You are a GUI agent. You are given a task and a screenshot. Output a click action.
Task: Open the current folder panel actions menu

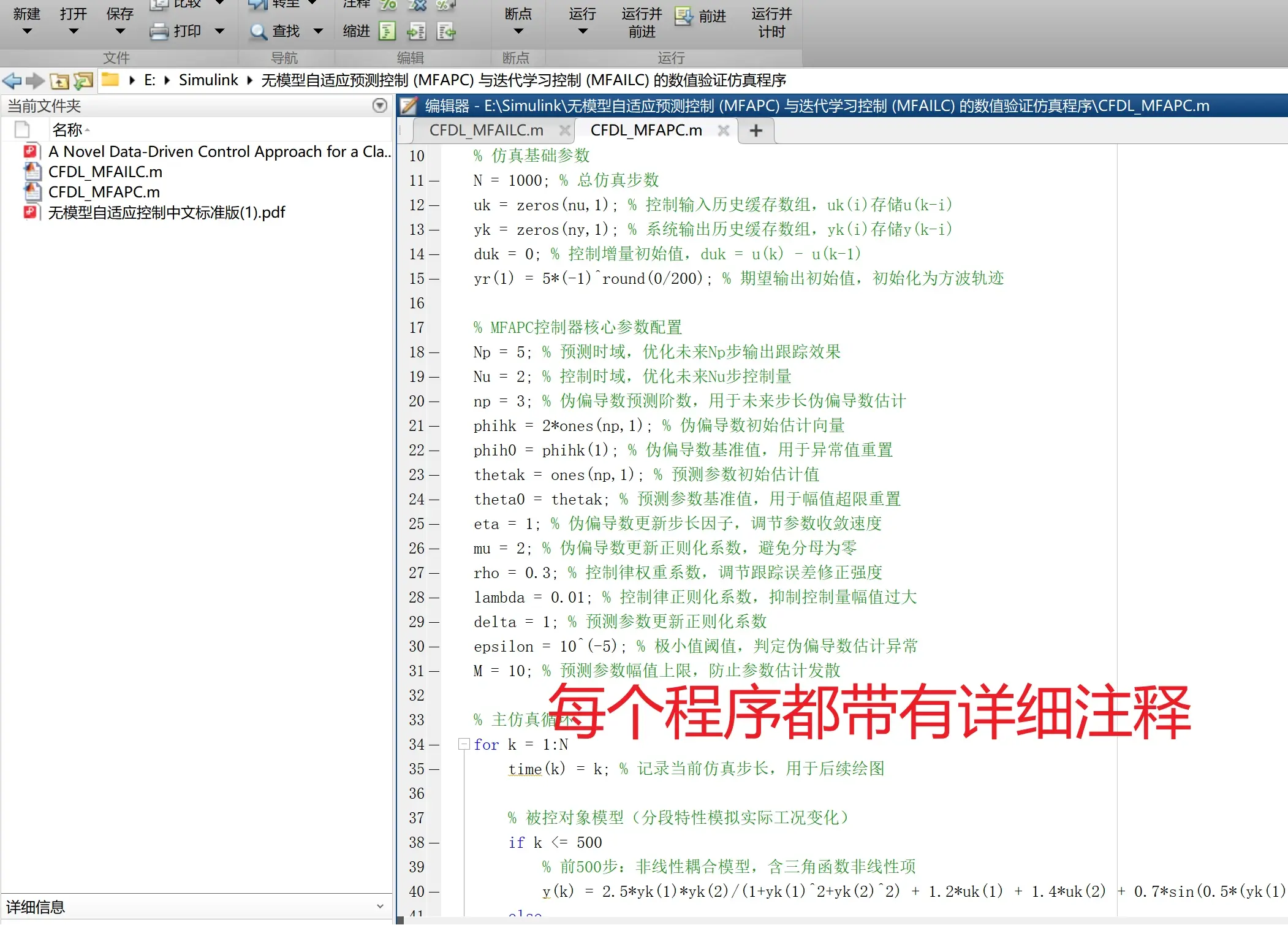tap(379, 105)
